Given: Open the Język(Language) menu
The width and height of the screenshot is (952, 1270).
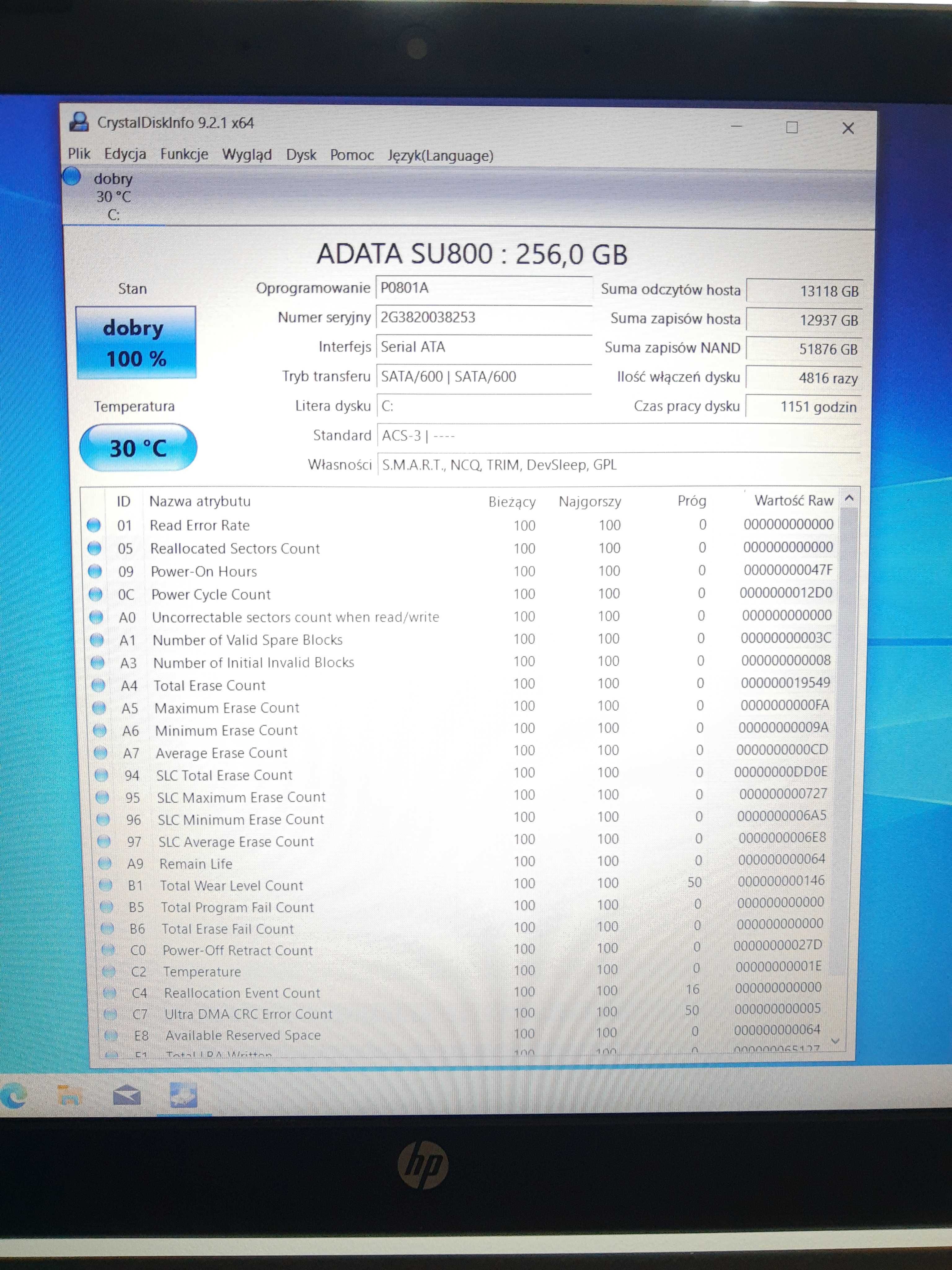Looking at the screenshot, I should click(441, 156).
